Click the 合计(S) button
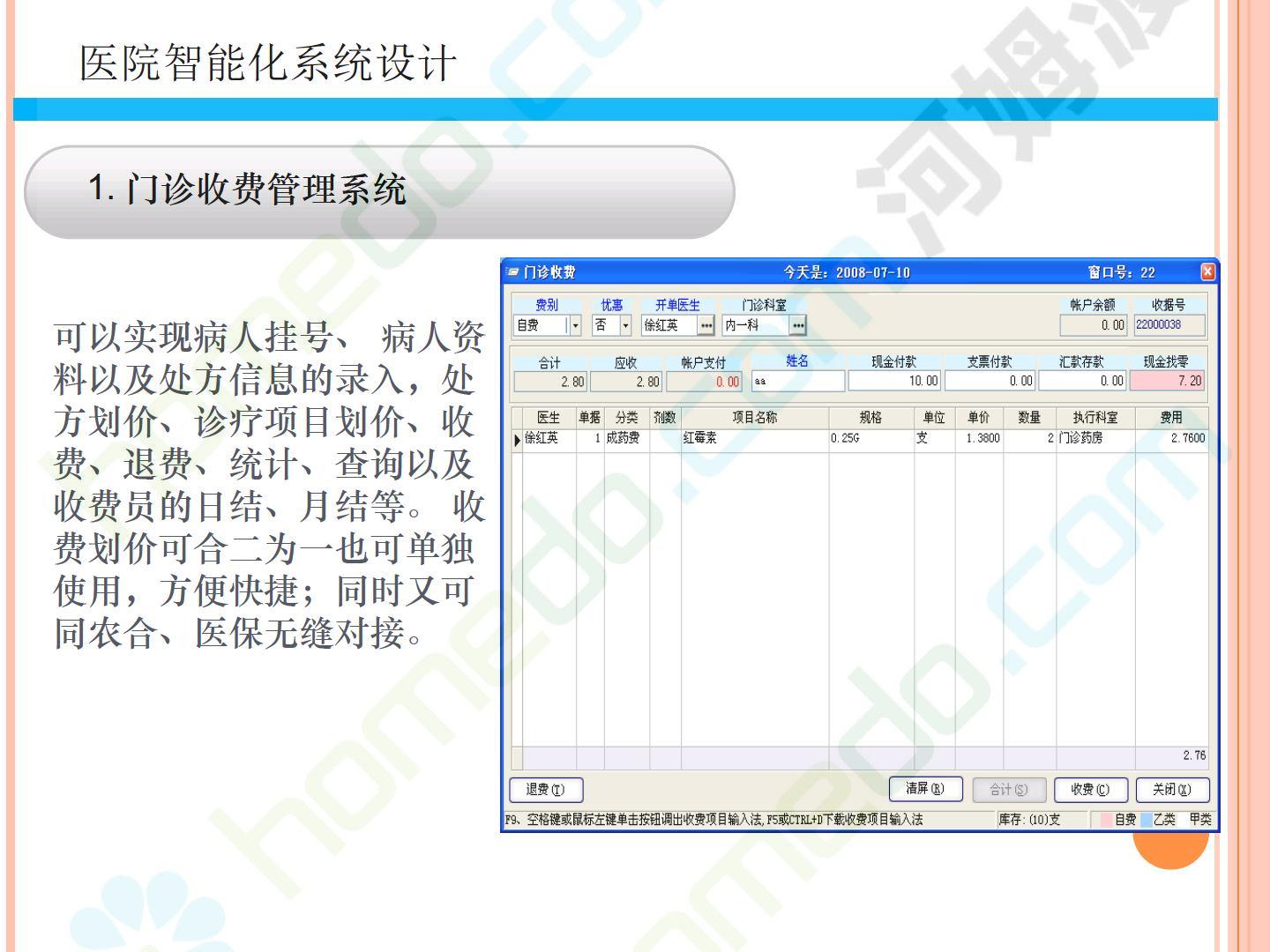 (1008, 790)
